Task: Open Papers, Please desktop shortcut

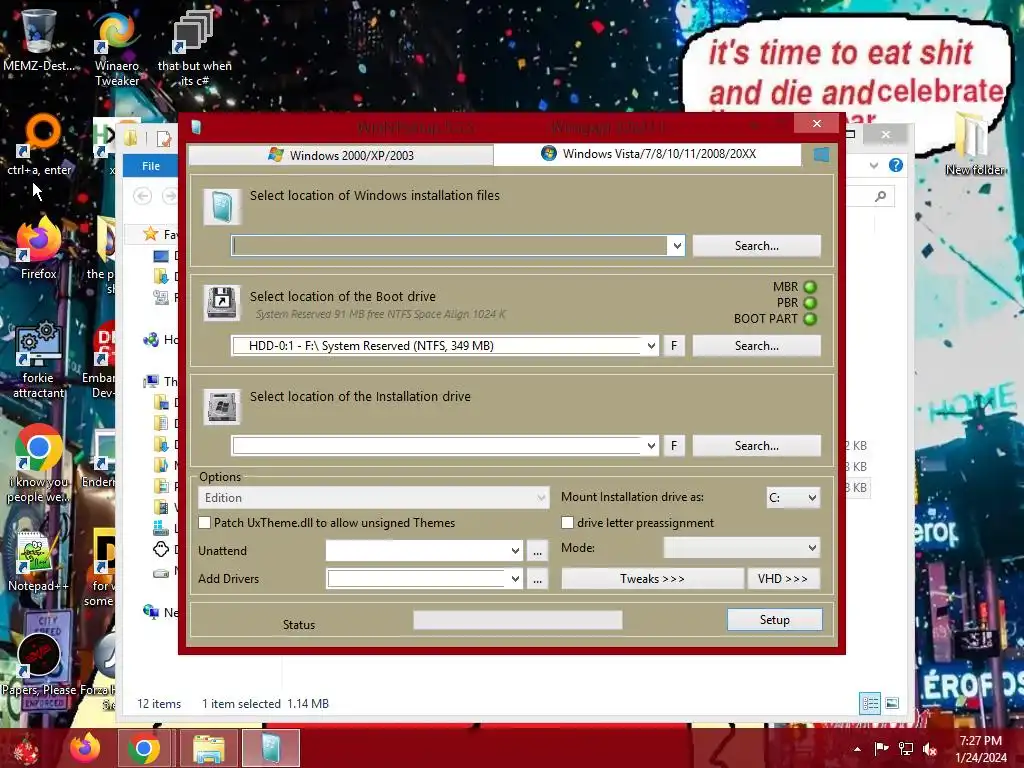Action: click(39, 664)
